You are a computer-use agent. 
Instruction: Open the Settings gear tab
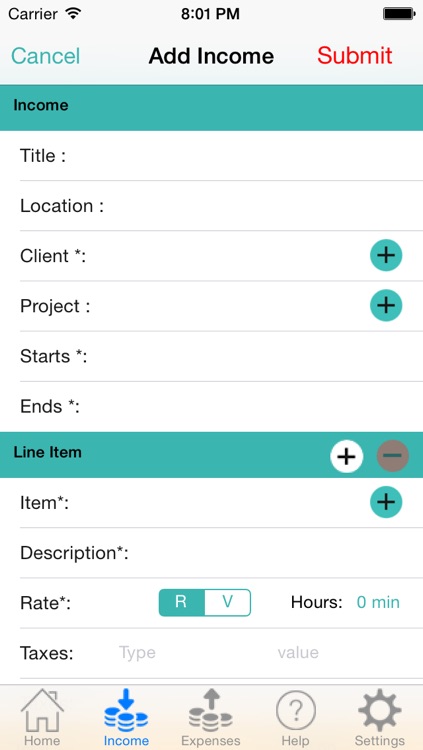(x=379, y=717)
